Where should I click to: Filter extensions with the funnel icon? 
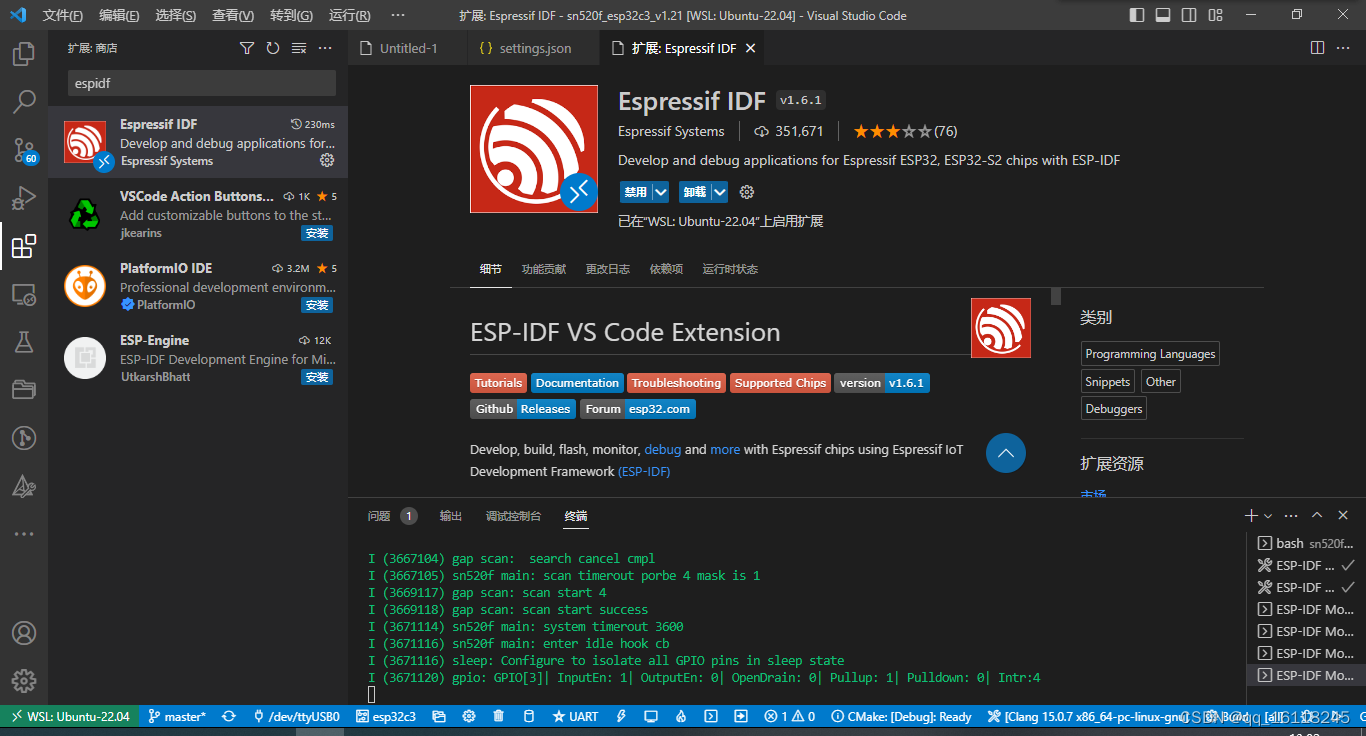click(247, 48)
